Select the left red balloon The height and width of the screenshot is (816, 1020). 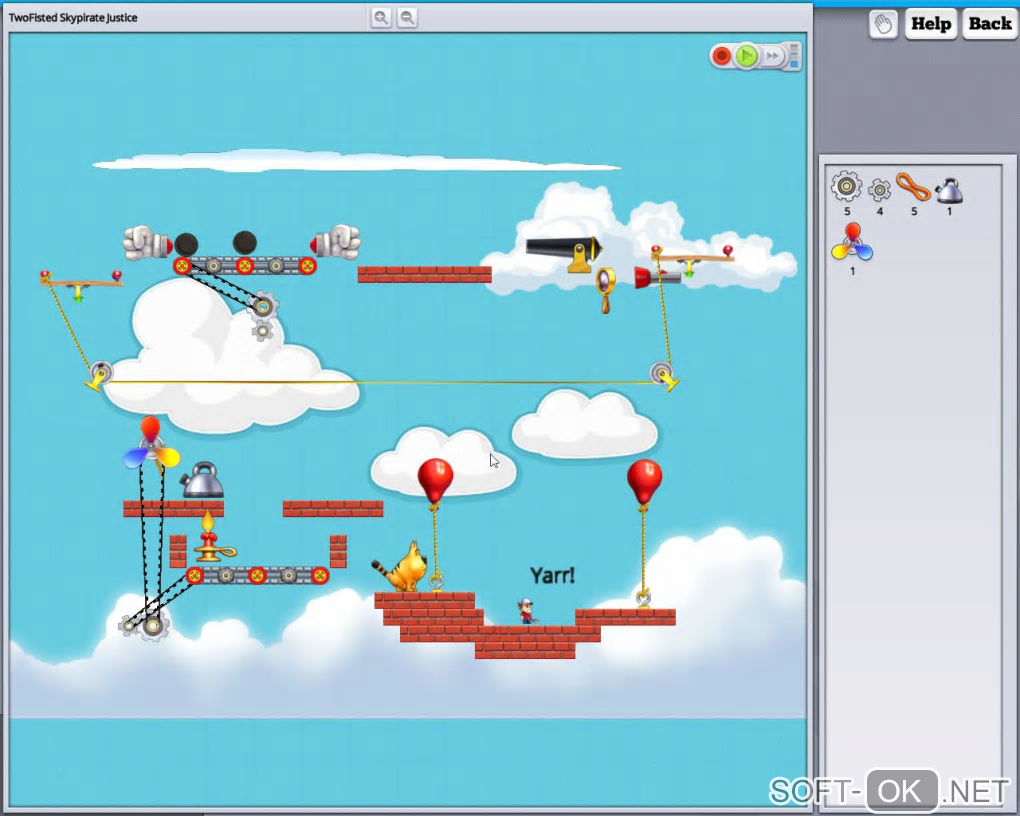(x=435, y=482)
